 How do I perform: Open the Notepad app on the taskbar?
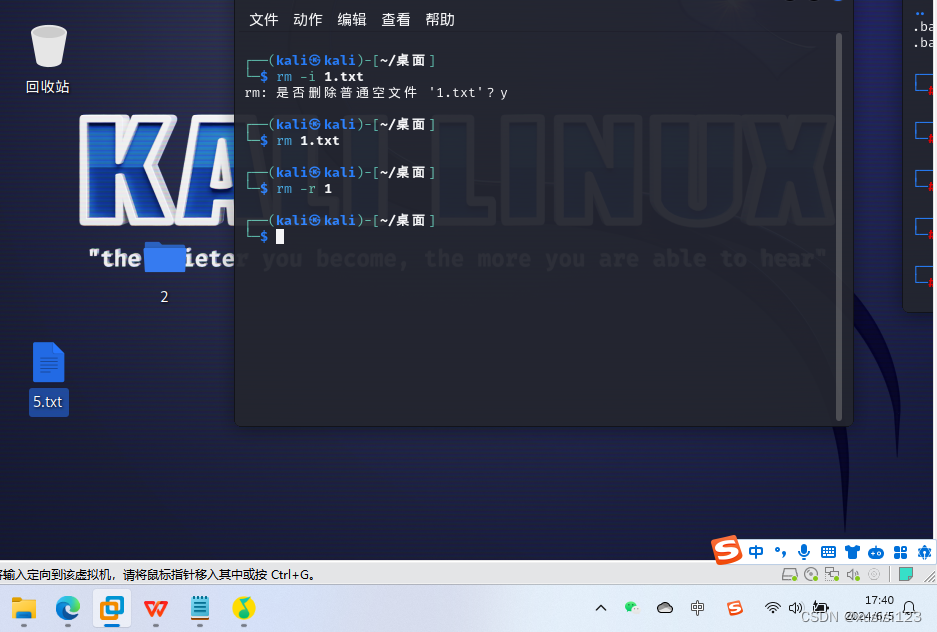[200, 608]
